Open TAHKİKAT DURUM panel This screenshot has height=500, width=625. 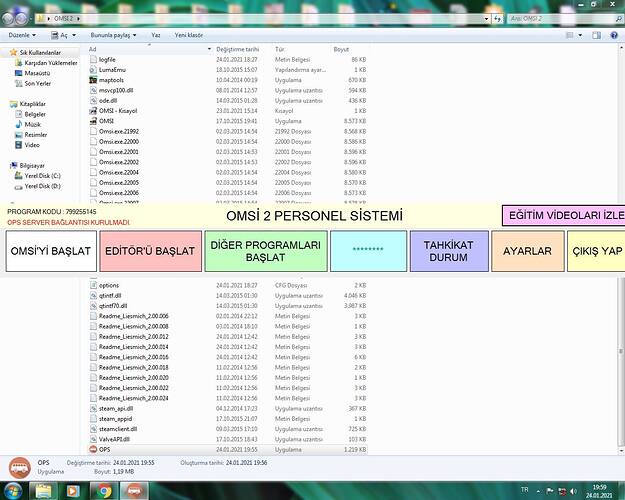coord(449,251)
